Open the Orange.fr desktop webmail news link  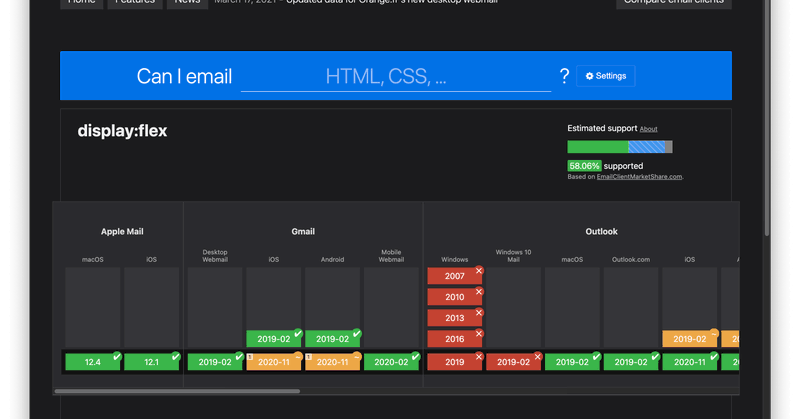[392, 2]
